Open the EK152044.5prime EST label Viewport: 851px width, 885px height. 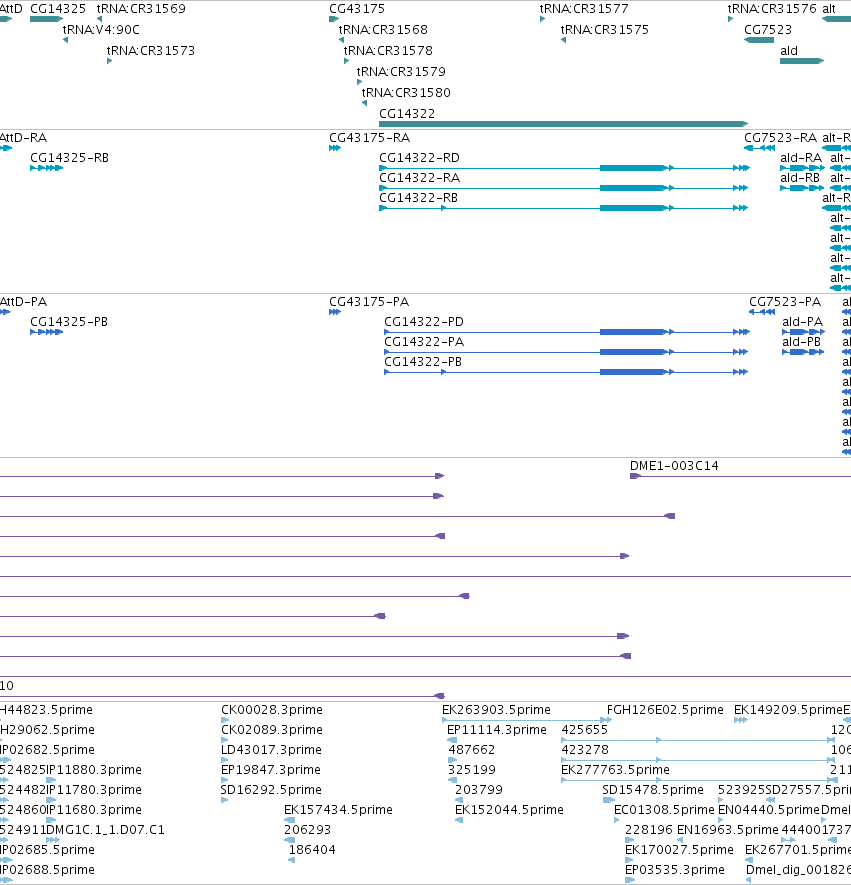[x=509, y=810]
